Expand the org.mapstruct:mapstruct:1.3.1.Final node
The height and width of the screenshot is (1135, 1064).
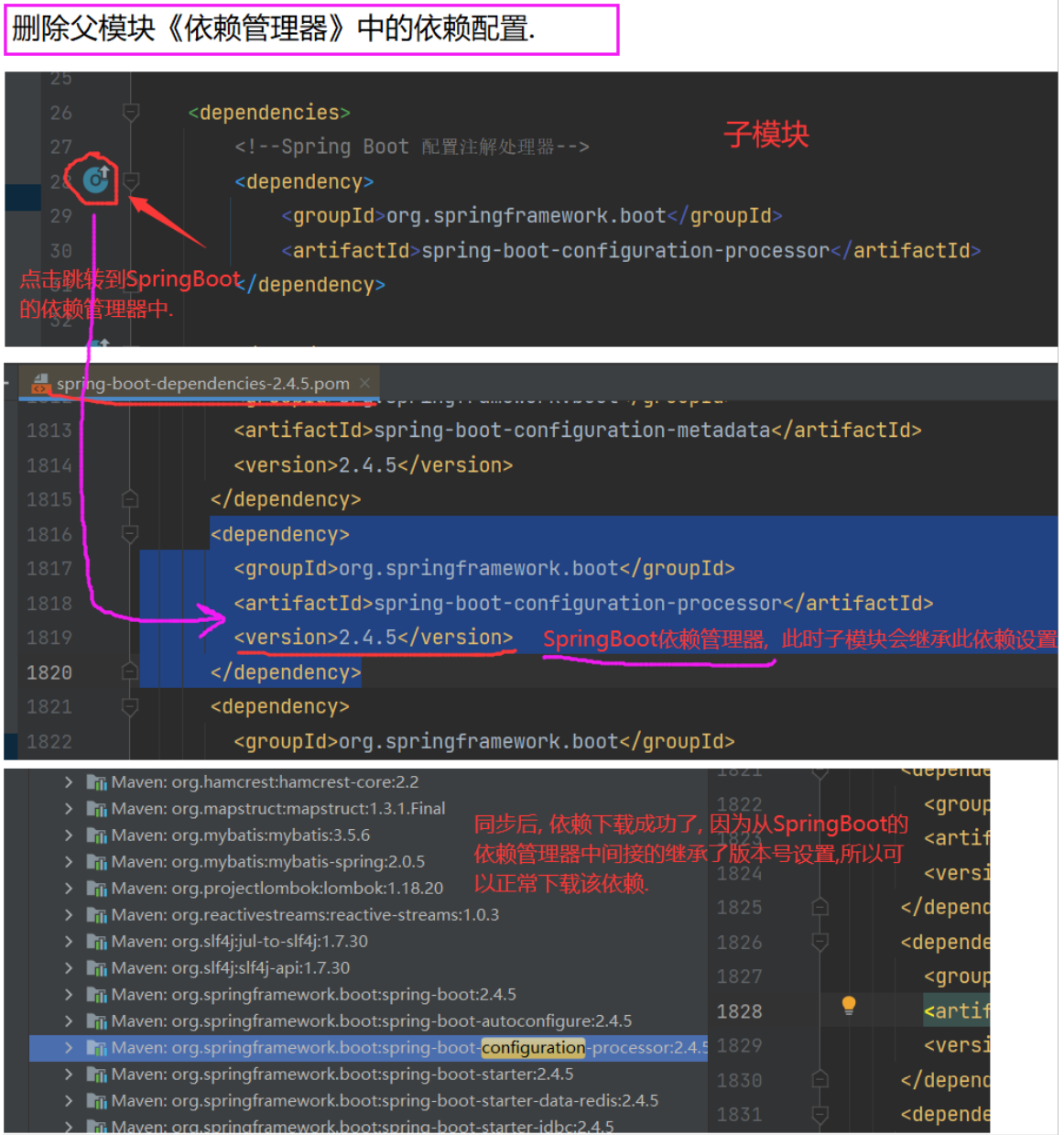[x=69, y=809]
